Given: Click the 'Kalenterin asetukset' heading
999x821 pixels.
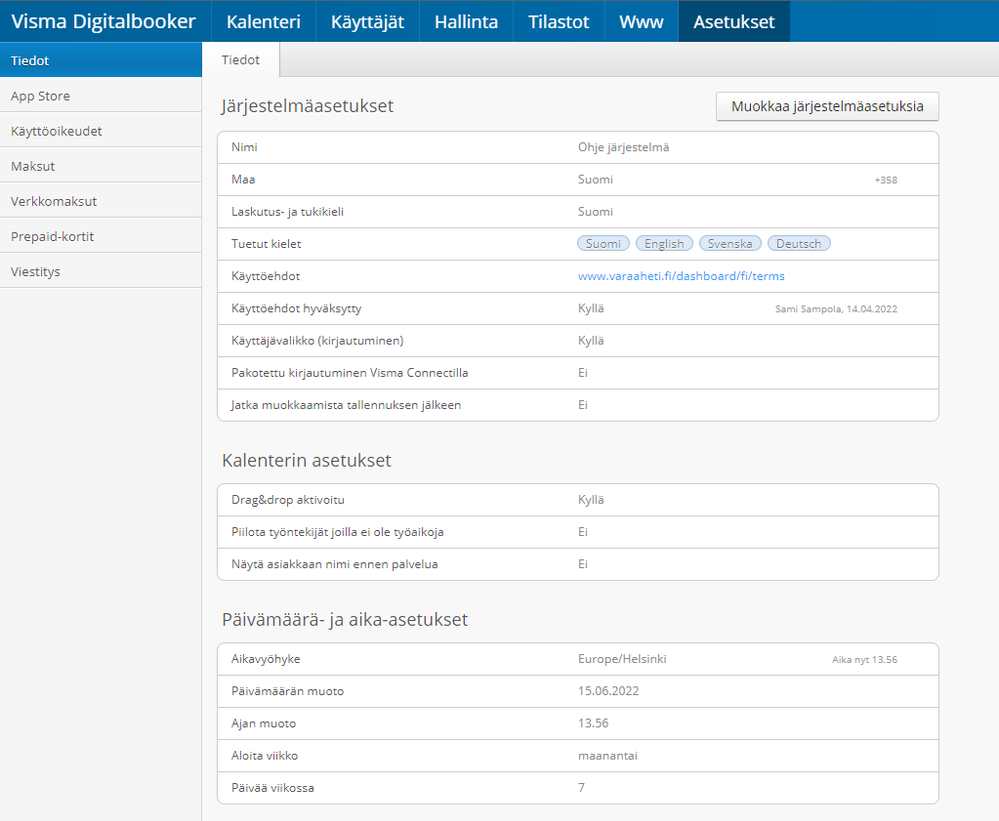Looking at the screenshot, I should [x=306, y=460].
